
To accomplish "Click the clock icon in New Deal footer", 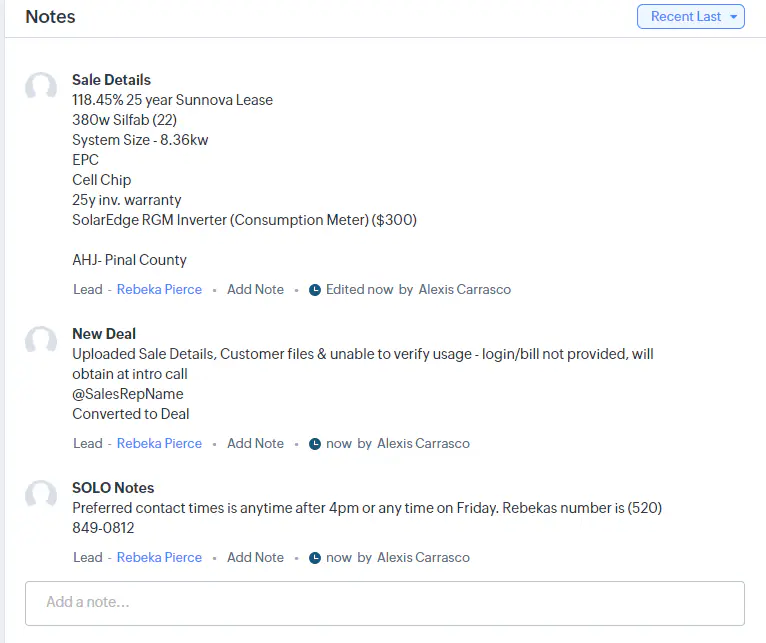I will pyautogui.click(x=315, y=444).
